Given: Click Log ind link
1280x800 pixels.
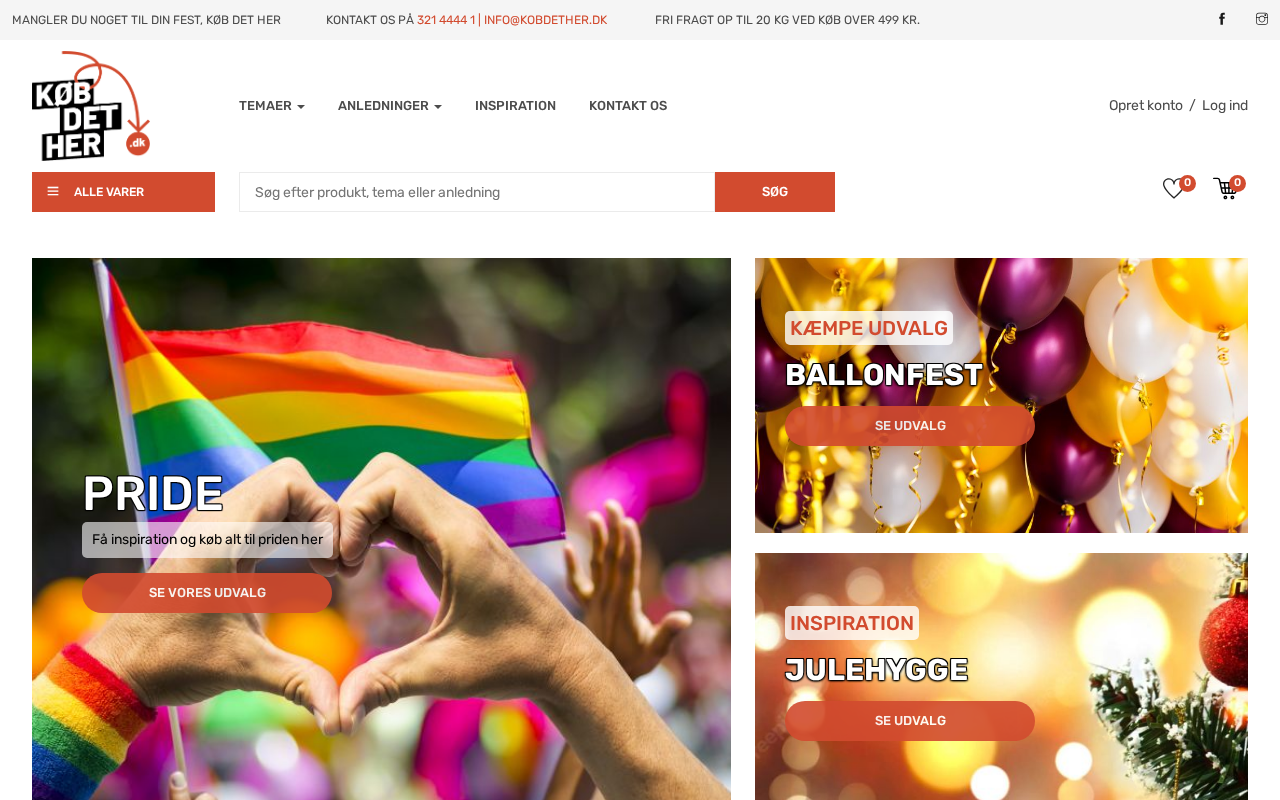Looking at the screenshot, I should coord(1225,106).
